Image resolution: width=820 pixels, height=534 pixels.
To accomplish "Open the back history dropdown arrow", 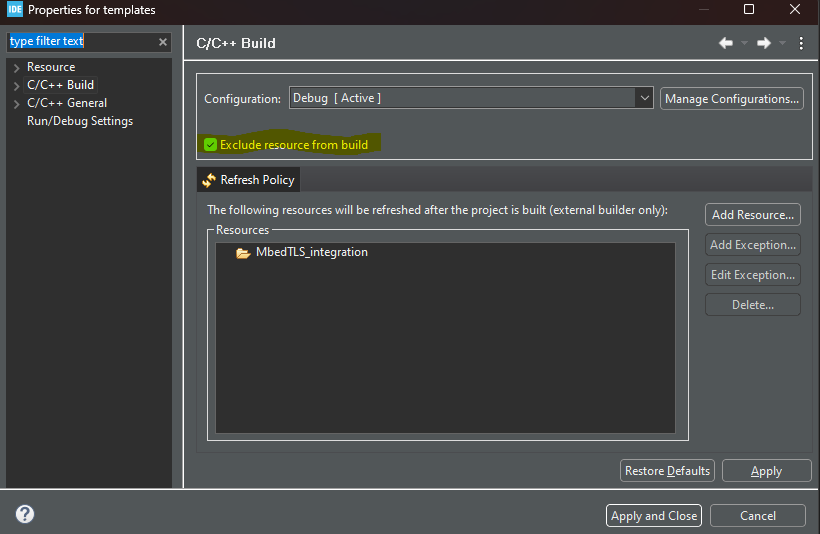I will coord(744,43).
